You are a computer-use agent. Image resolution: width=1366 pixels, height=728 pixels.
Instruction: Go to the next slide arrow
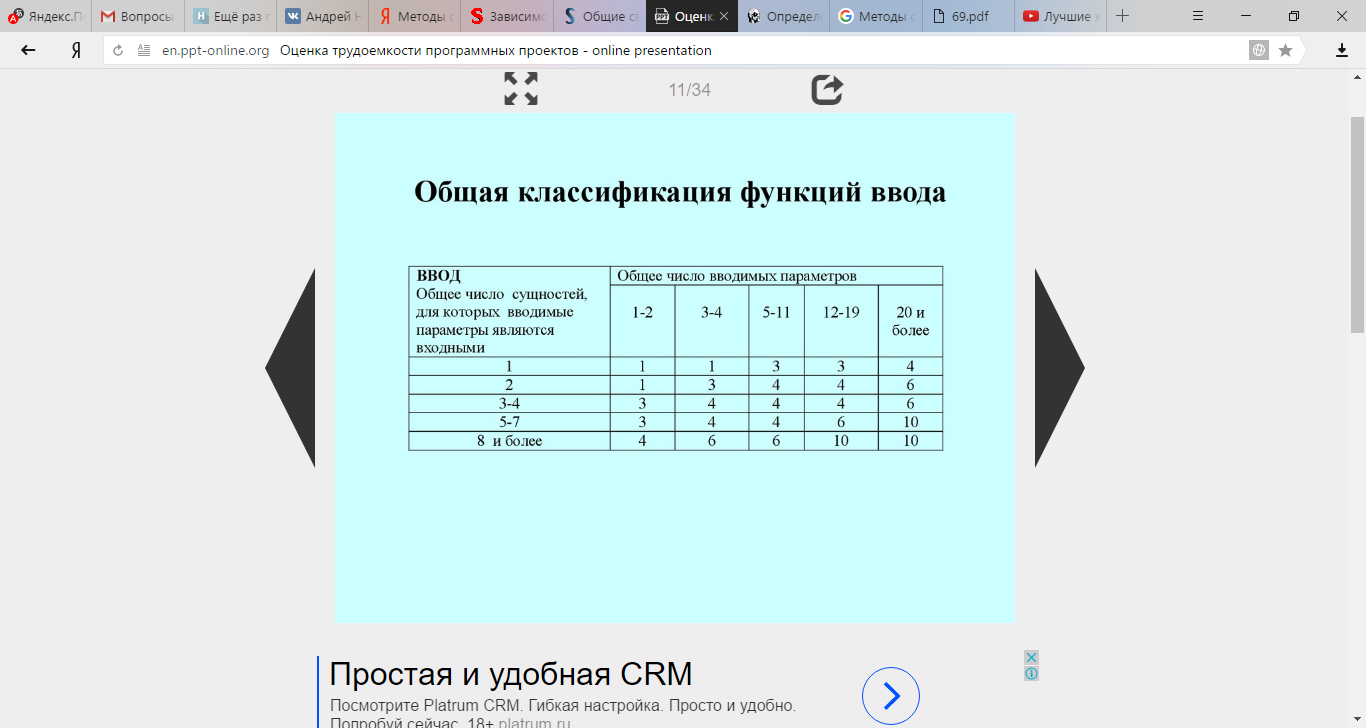1060,368
